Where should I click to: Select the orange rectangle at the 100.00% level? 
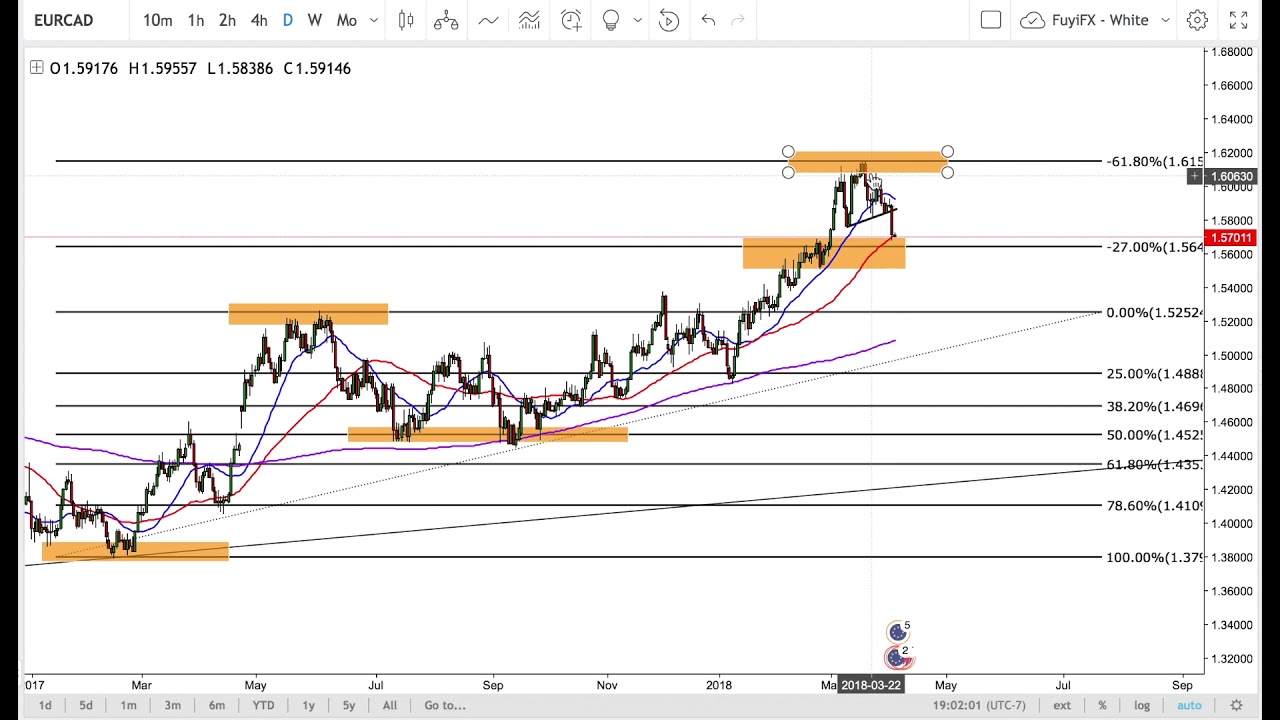point(135,551)
